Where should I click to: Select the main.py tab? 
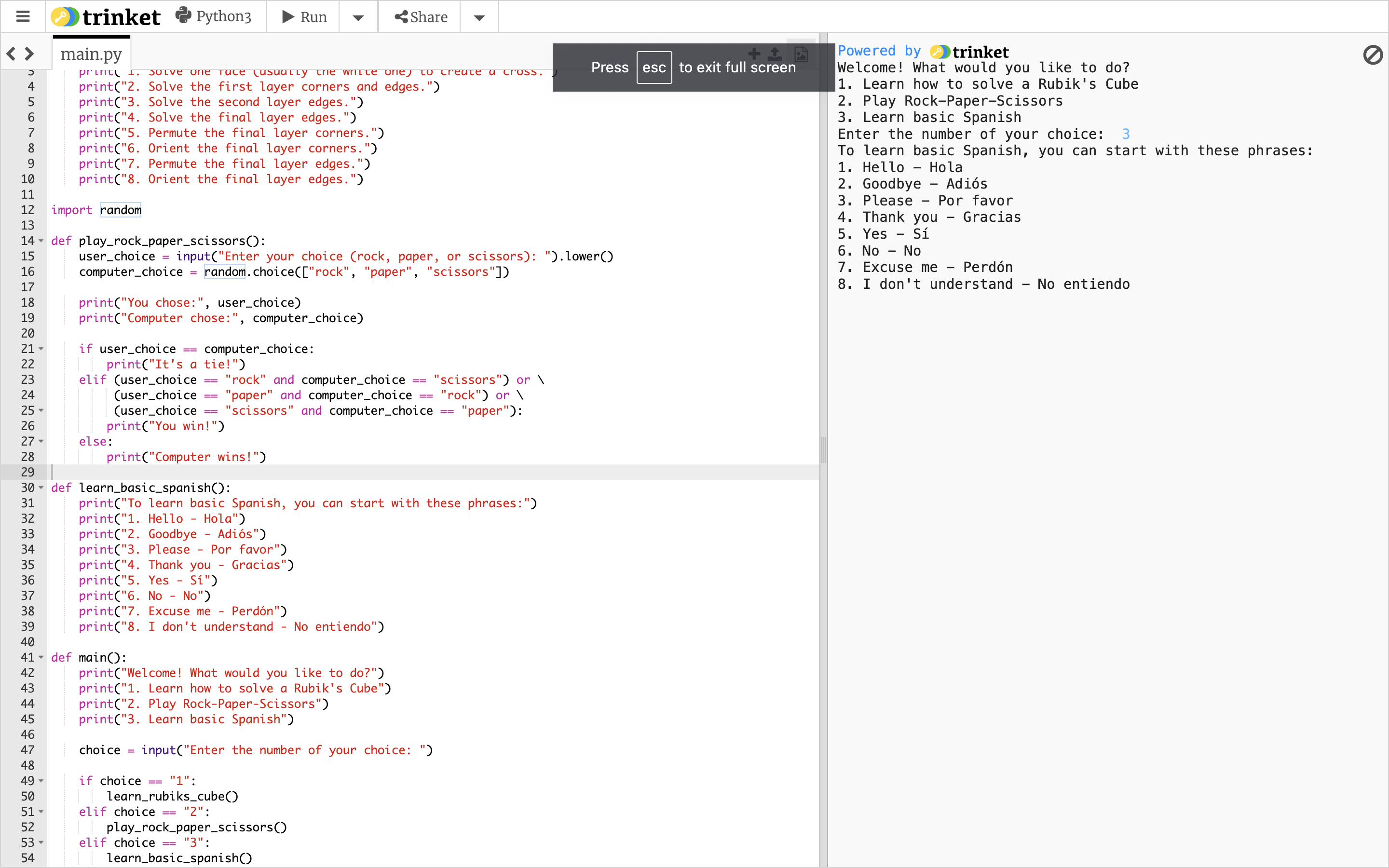91,54
